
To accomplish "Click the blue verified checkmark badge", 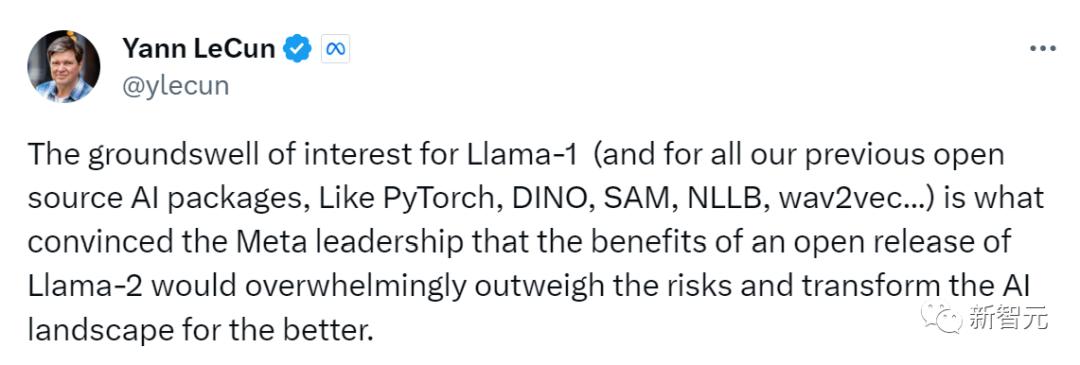I will (x=298, y=49).
